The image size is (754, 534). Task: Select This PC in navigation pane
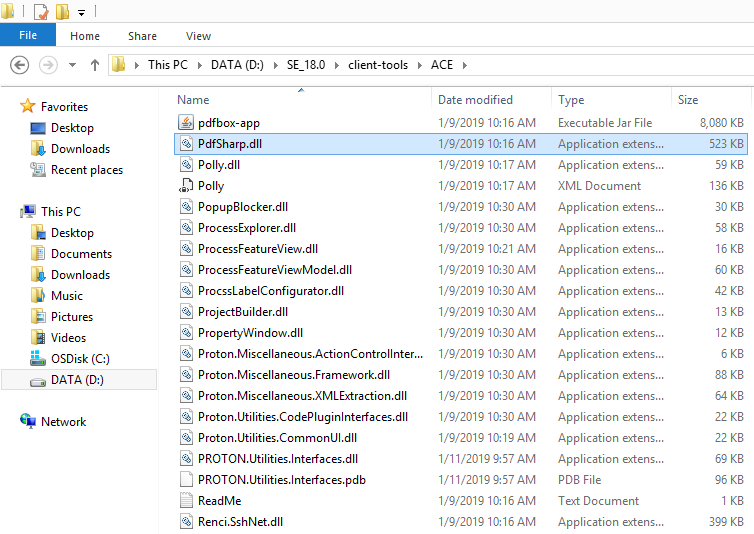tap(61, 212)
